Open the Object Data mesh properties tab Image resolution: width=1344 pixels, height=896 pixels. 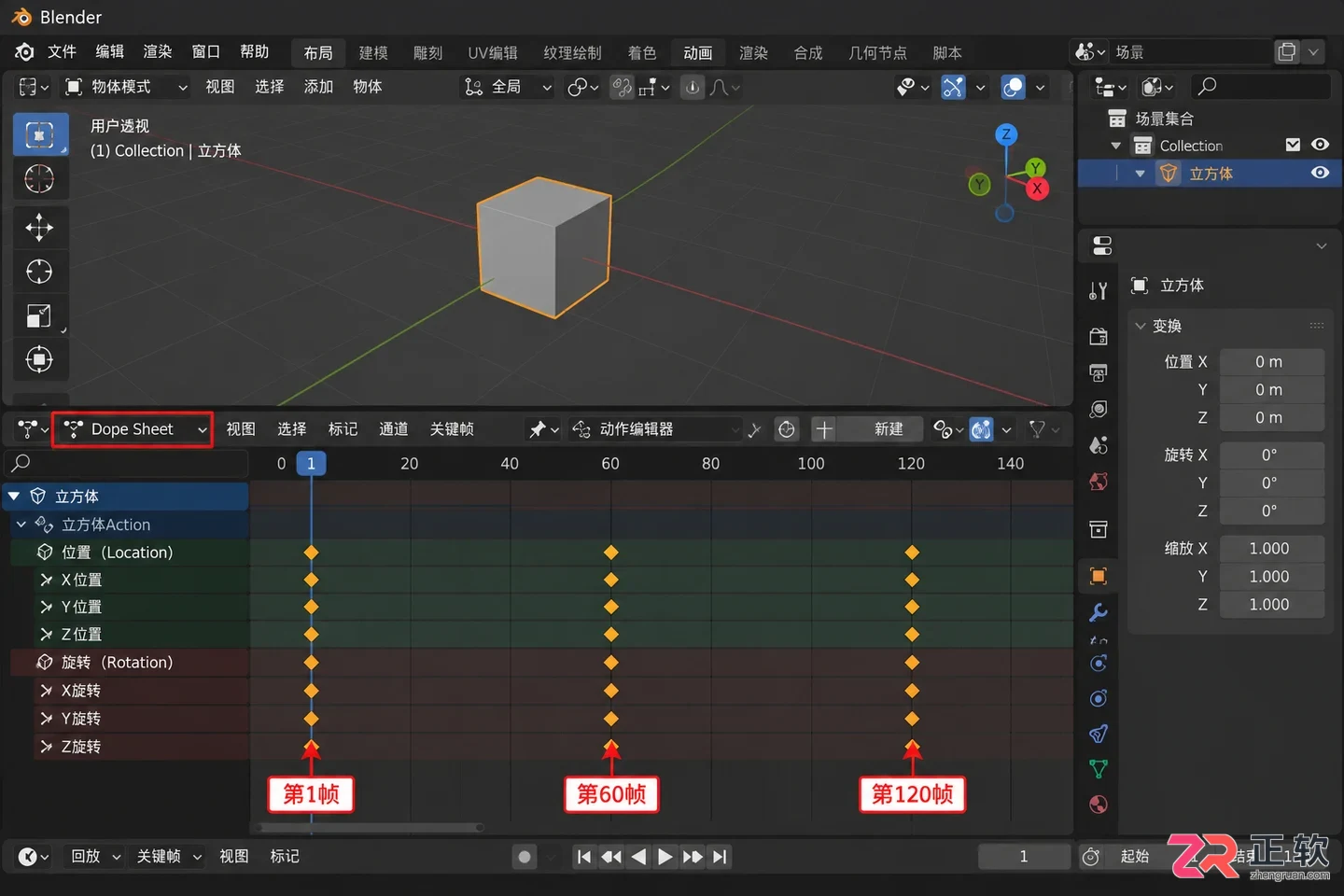point(1099,769)
